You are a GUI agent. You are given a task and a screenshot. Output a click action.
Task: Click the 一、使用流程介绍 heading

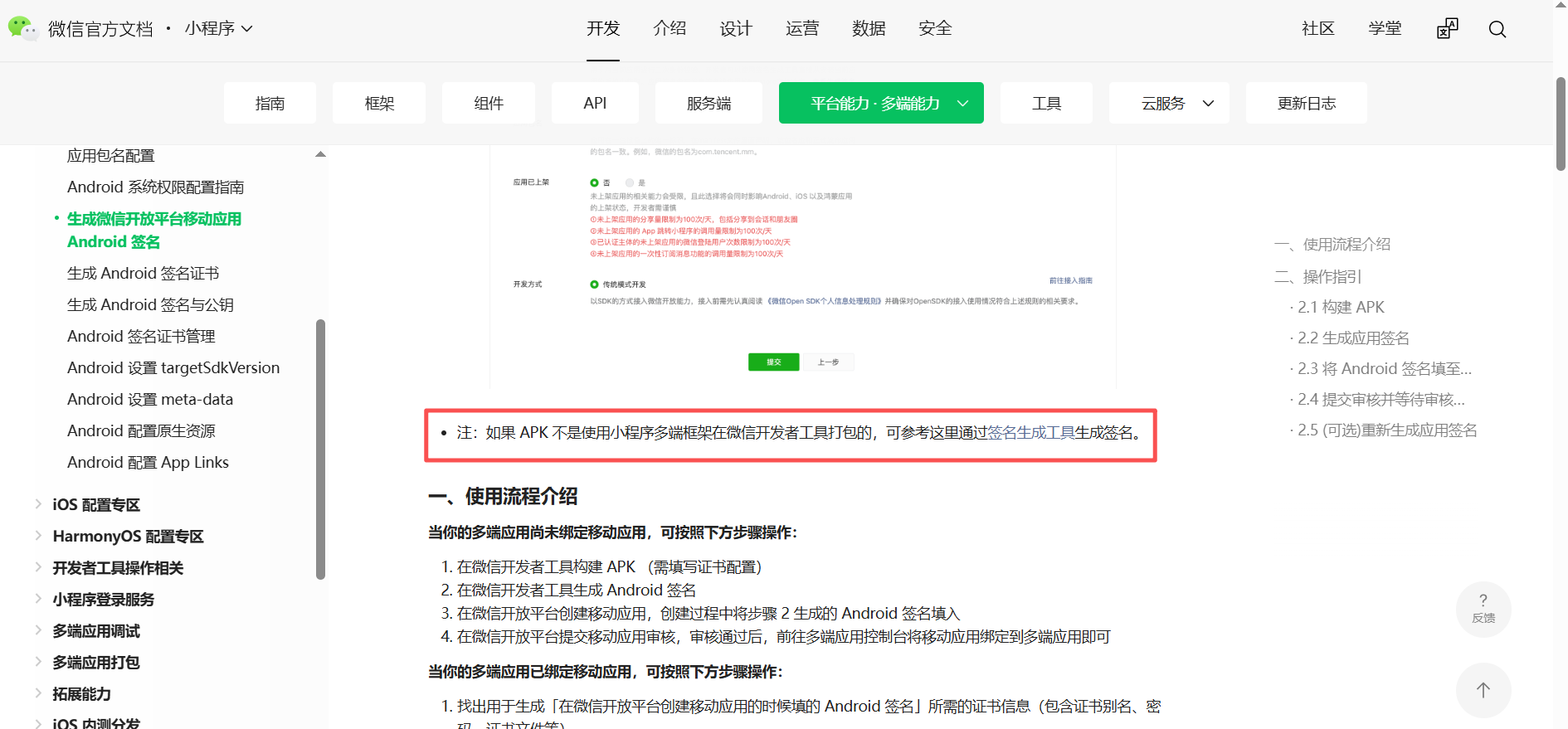(x=503, y=497)
